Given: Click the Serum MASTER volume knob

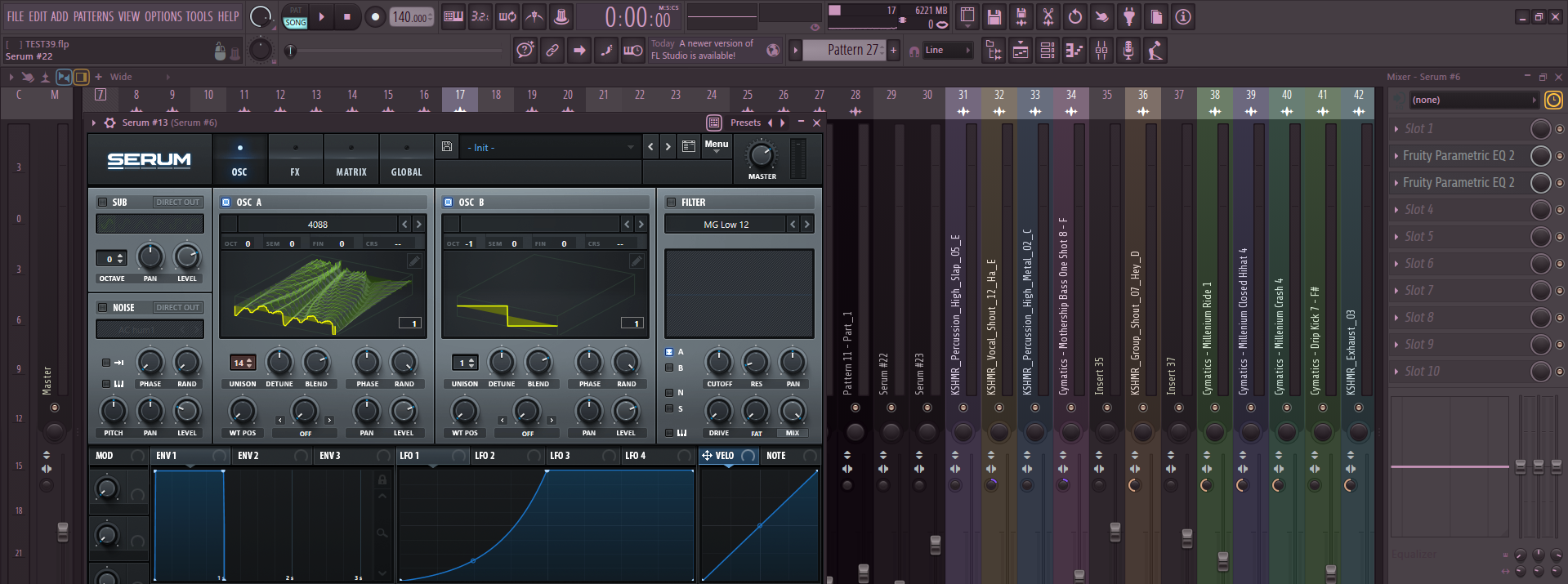Looking at the screenshot, I should point(762,155).
